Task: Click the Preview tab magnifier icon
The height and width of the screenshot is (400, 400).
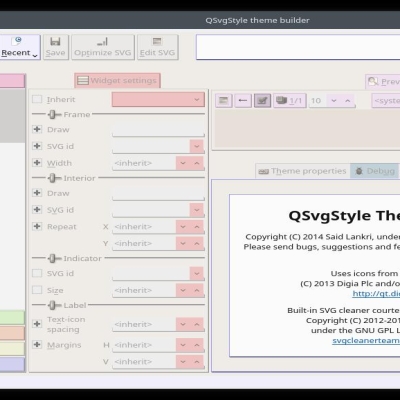Action: point(373,81)
